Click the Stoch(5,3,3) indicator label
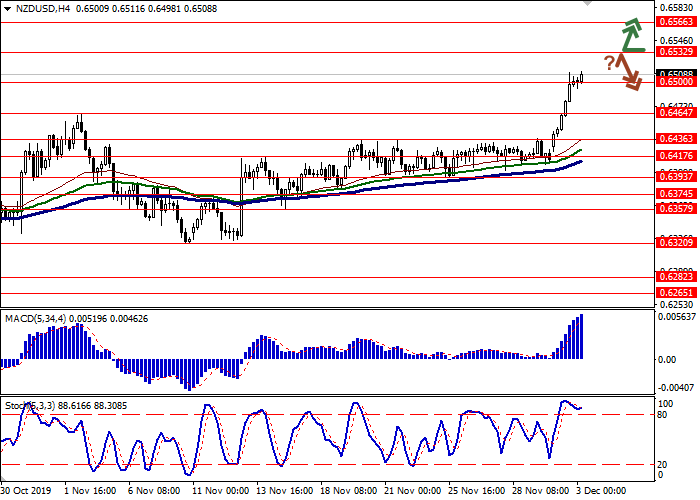This screenshot has width=700, height=500. pyautogui.click(x=31, y=406)
